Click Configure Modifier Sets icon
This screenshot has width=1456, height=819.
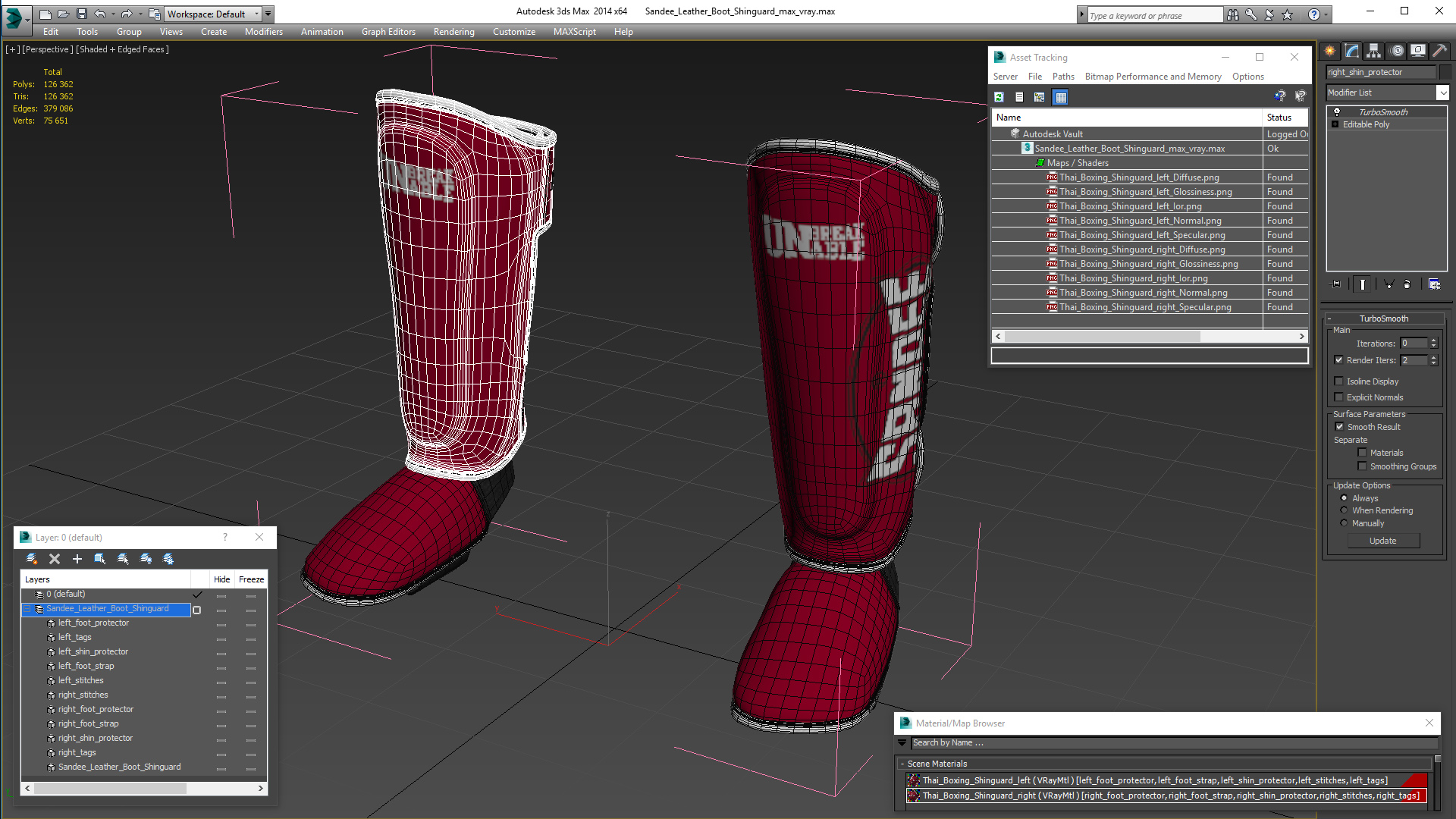1434,284
